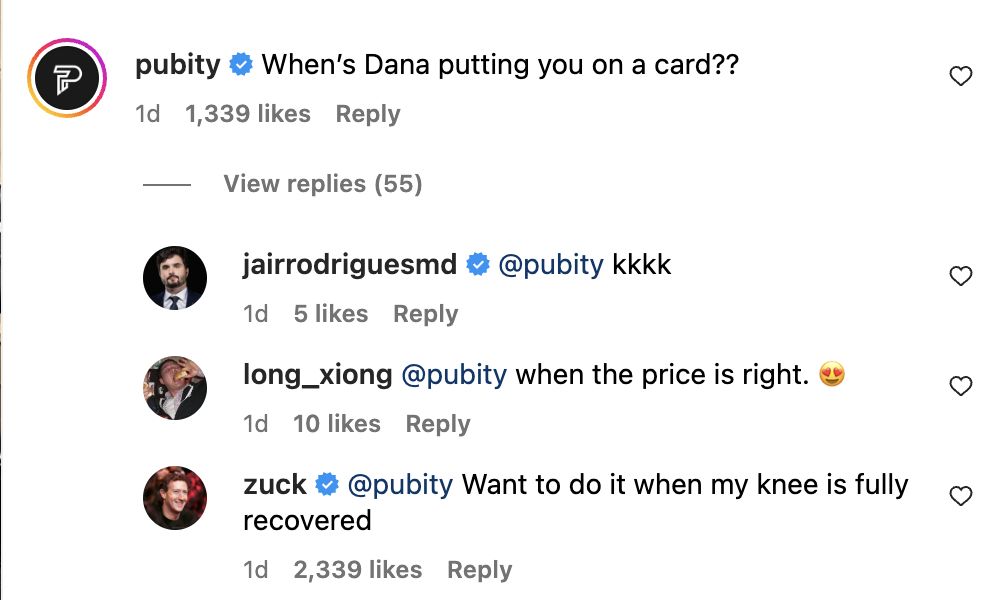Reply to jairrodriguesmd's comment
The width and height of the screenshot is (1000, 600).
[x=425, y=314]
